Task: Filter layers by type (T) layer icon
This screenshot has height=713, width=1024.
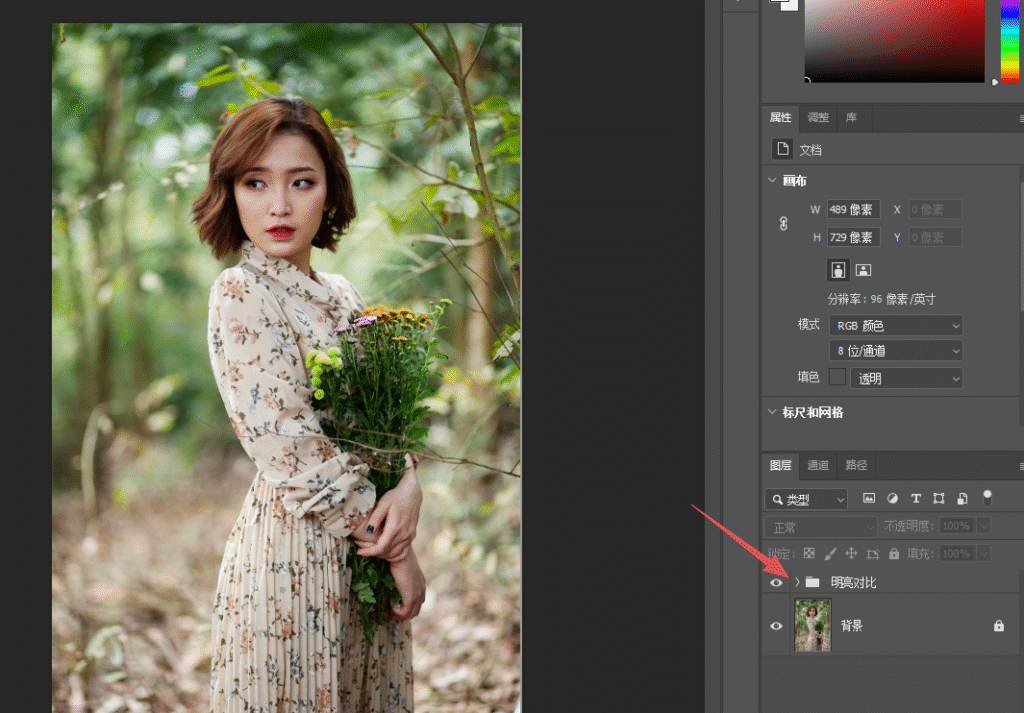Action: point(916,498)
